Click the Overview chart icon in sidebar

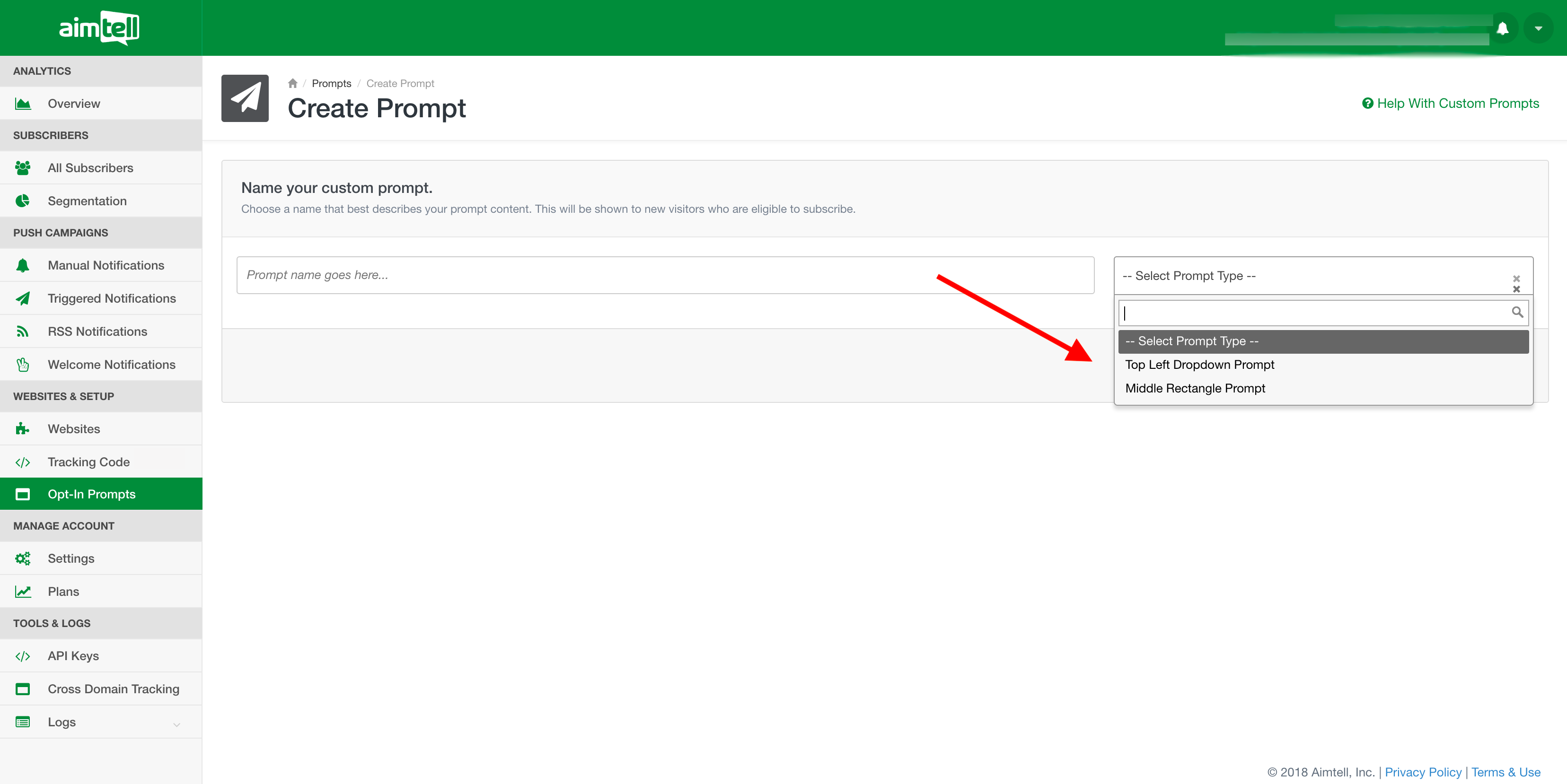point(23,103)
